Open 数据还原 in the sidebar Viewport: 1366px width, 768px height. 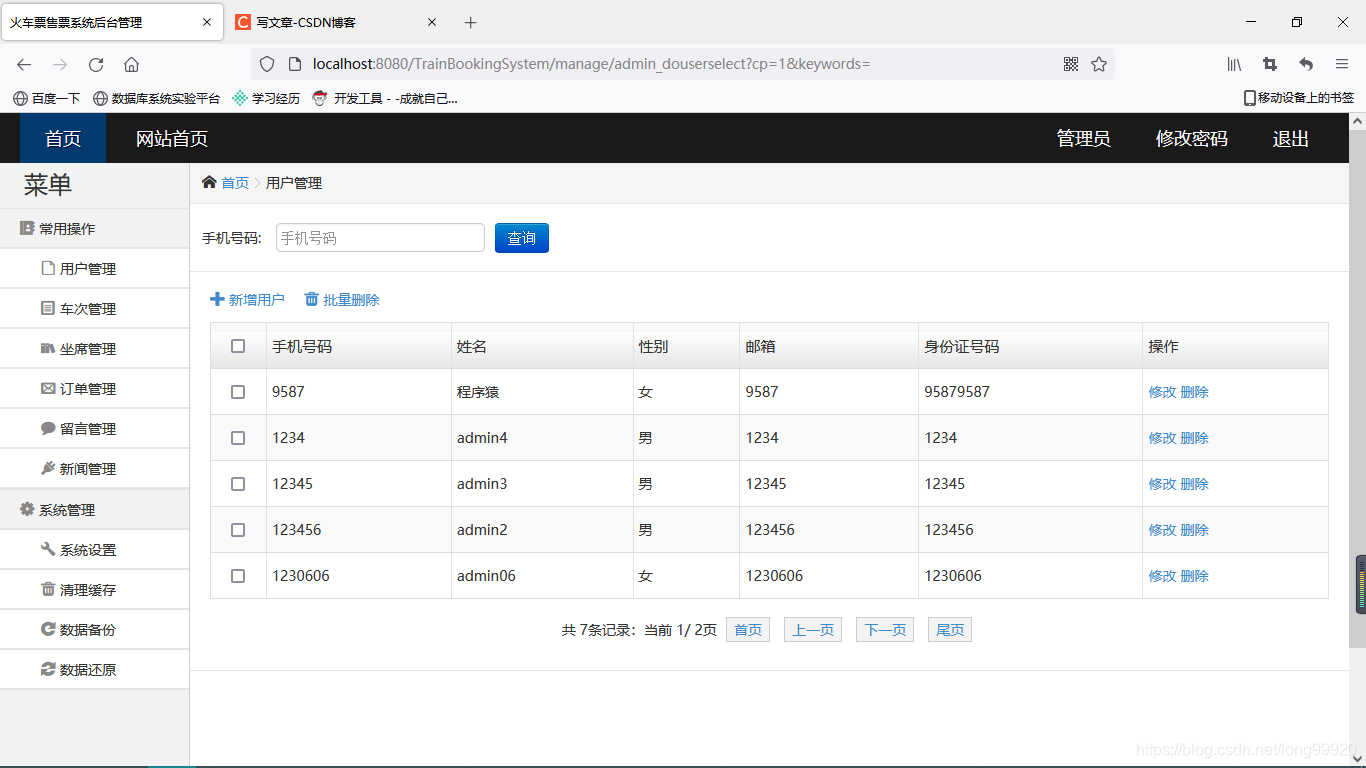click(x=94, y=670)
